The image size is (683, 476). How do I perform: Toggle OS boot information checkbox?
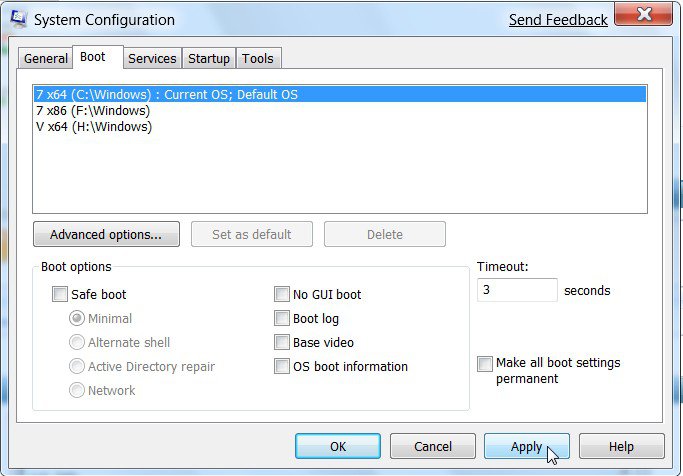pyautogui.click(x=282, y=366)
